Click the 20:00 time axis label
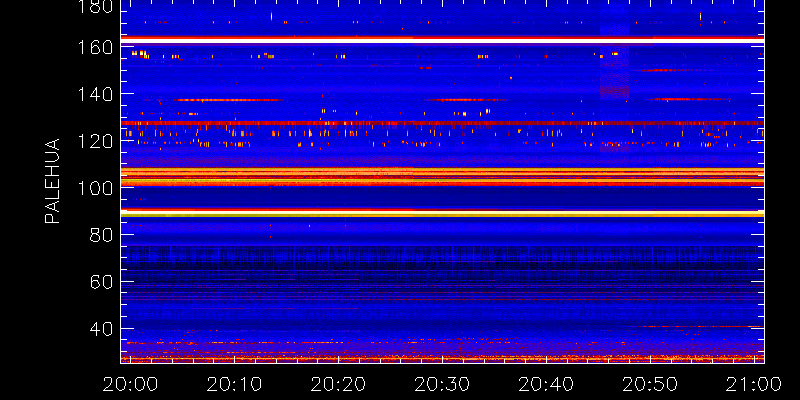Viewport: 800px width, 400px height. tap(130, 384)
